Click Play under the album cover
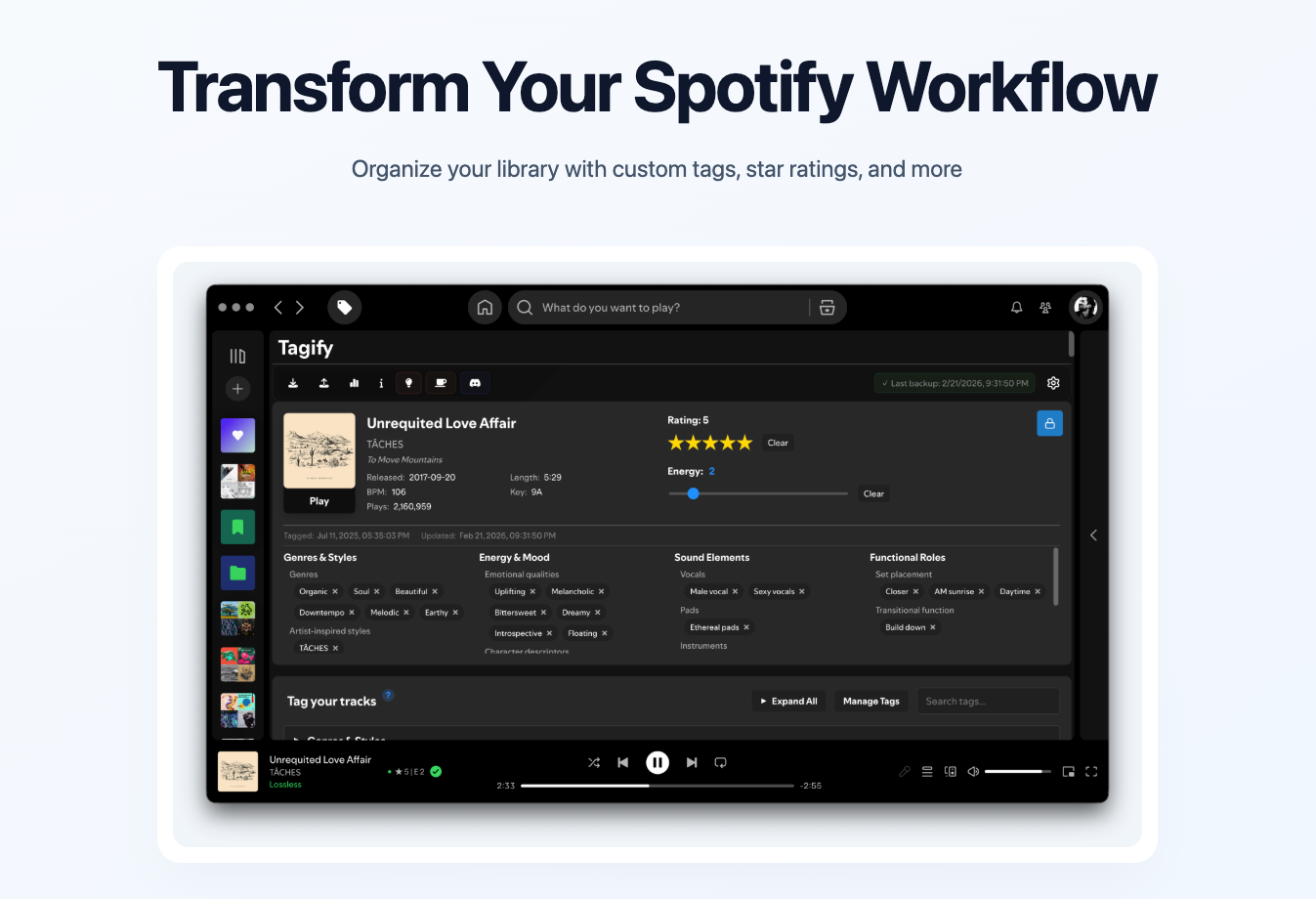 [319, 501]
